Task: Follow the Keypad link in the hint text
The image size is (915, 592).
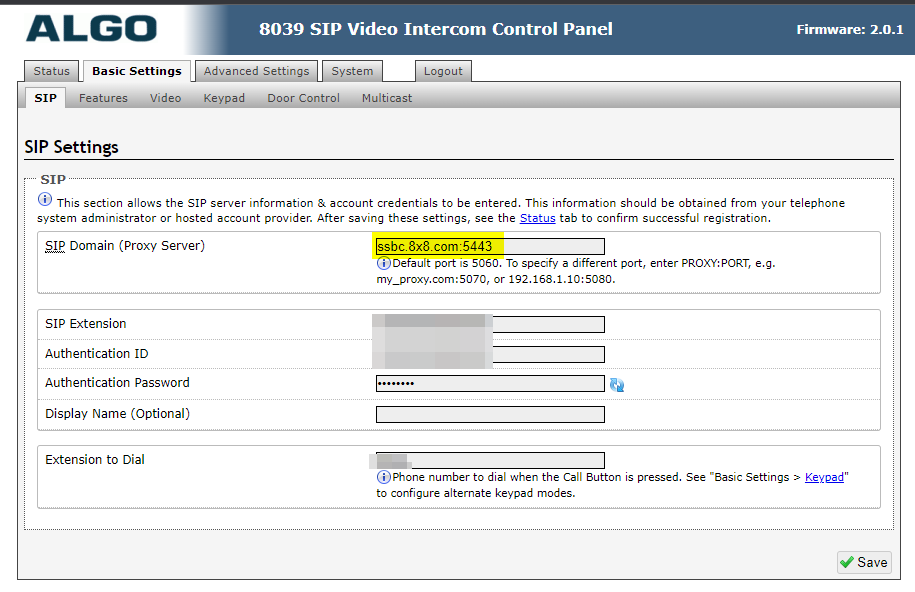Action: [x=824, y=477]
